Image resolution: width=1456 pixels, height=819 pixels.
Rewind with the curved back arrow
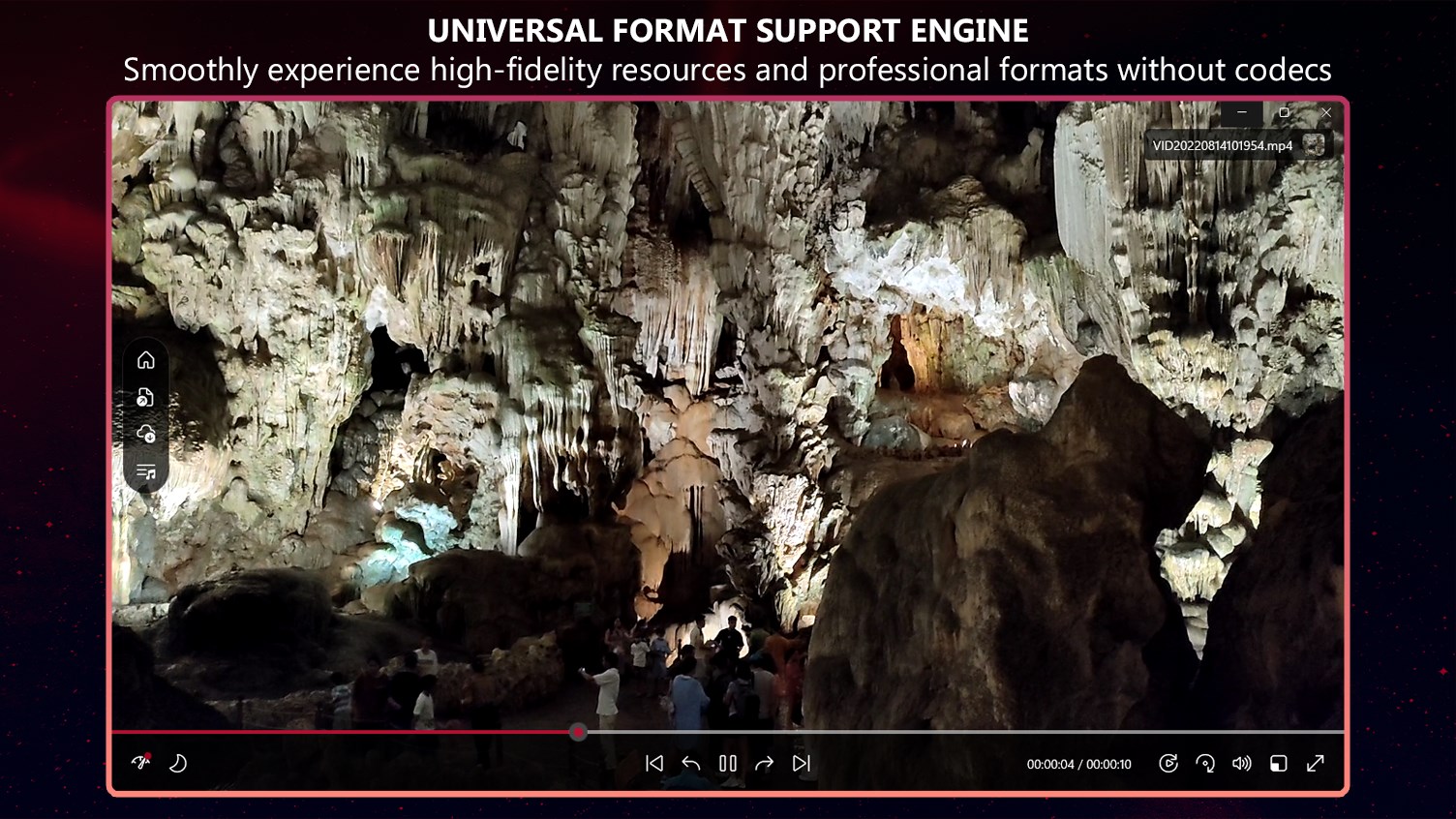[691, 763]
